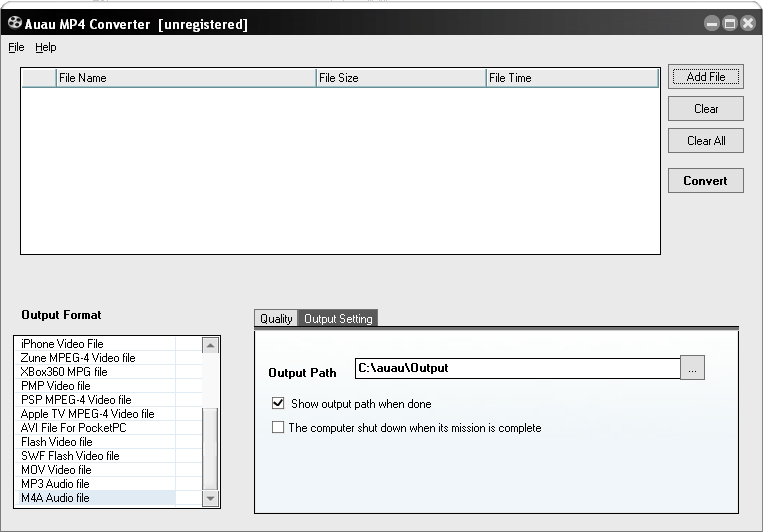Image resolution: width=763 pixels, height=532 pixels.
Task: Select the Output Setting tab
Action: pos(338,318)
